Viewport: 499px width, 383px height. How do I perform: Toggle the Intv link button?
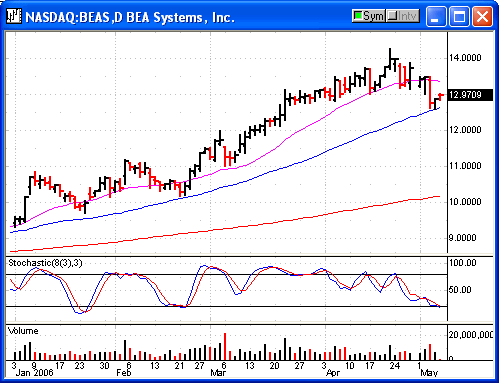point(403,16)
